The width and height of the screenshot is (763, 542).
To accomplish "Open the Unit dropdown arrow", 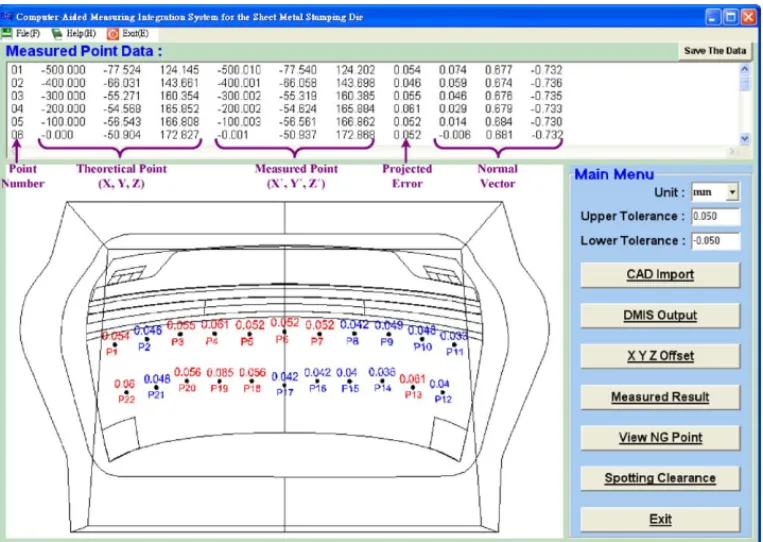I will coord(732,192).
